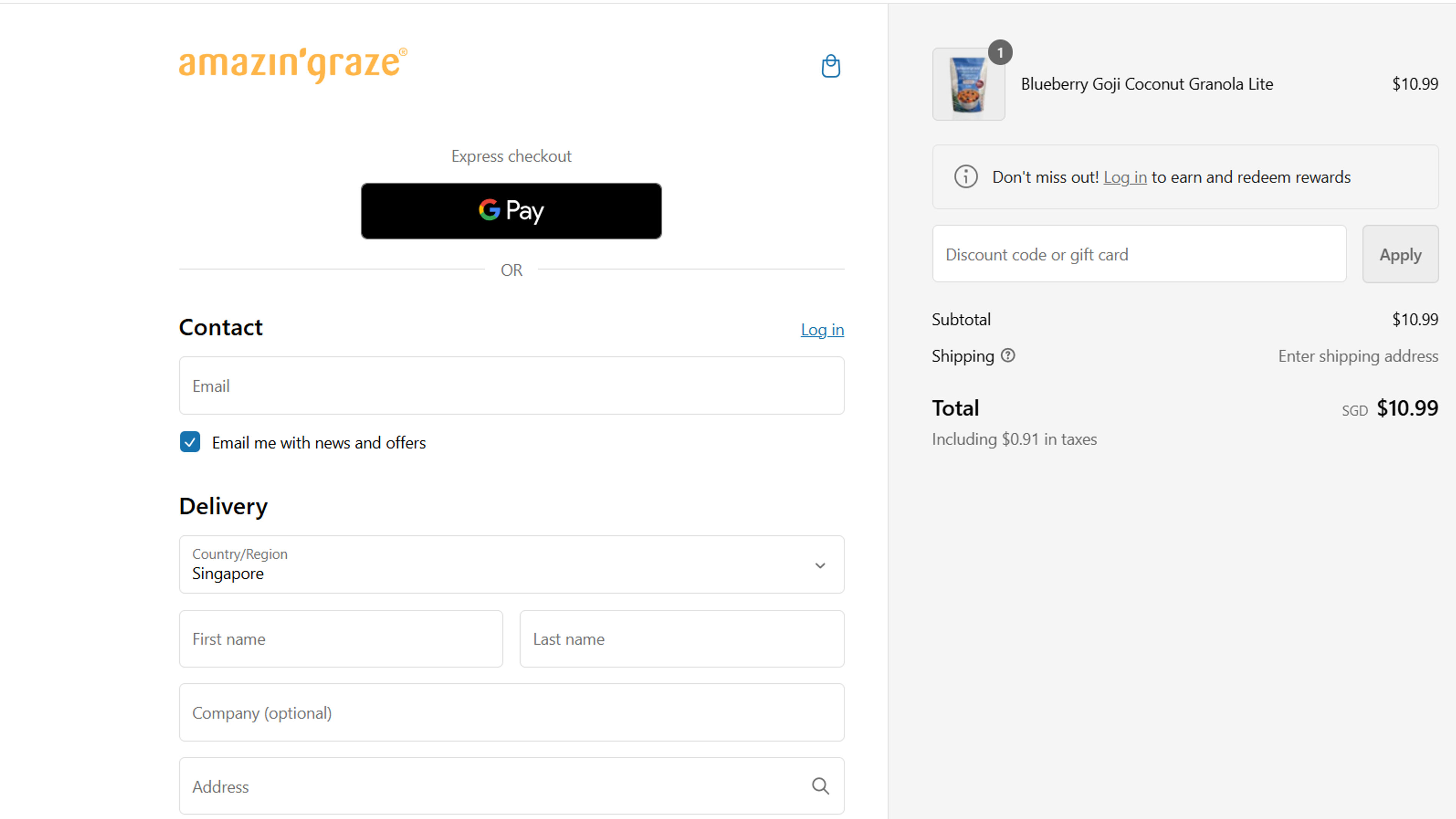Click the Express checkout label
Image resolution: width=1456 pixels, height=819 pixels.
(511, 156)
